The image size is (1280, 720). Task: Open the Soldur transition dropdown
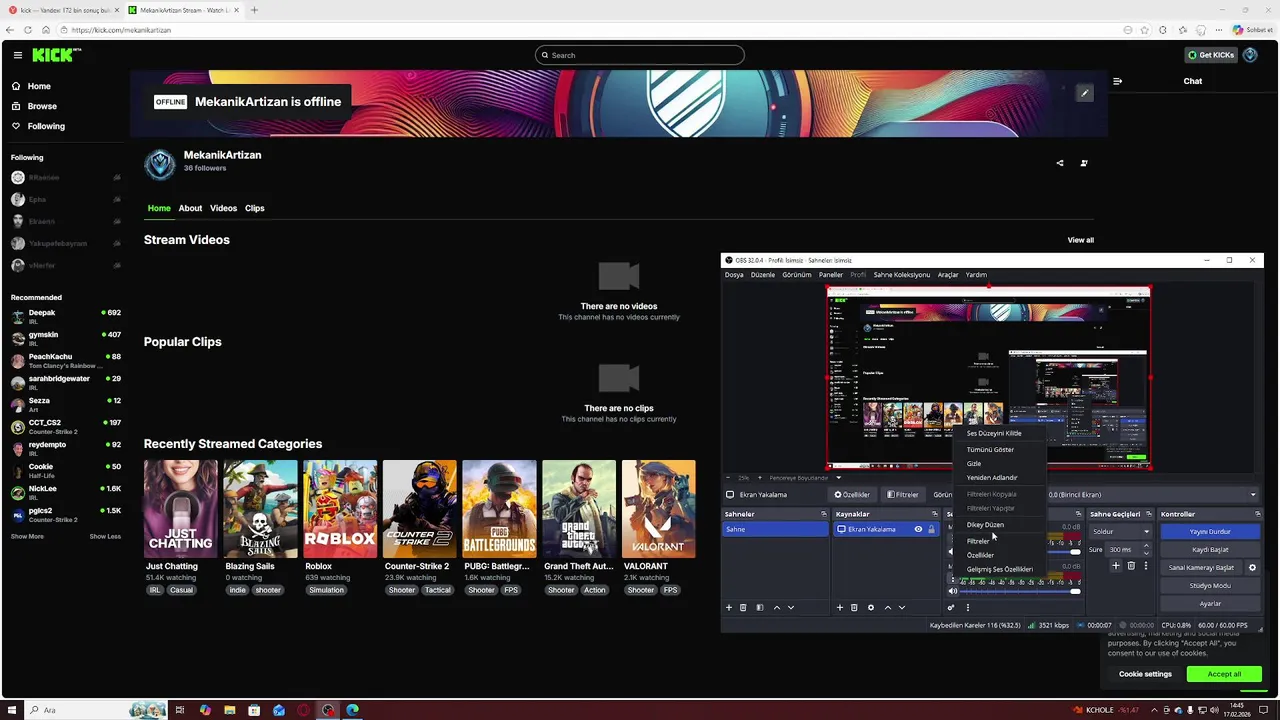click(1121, 531)
